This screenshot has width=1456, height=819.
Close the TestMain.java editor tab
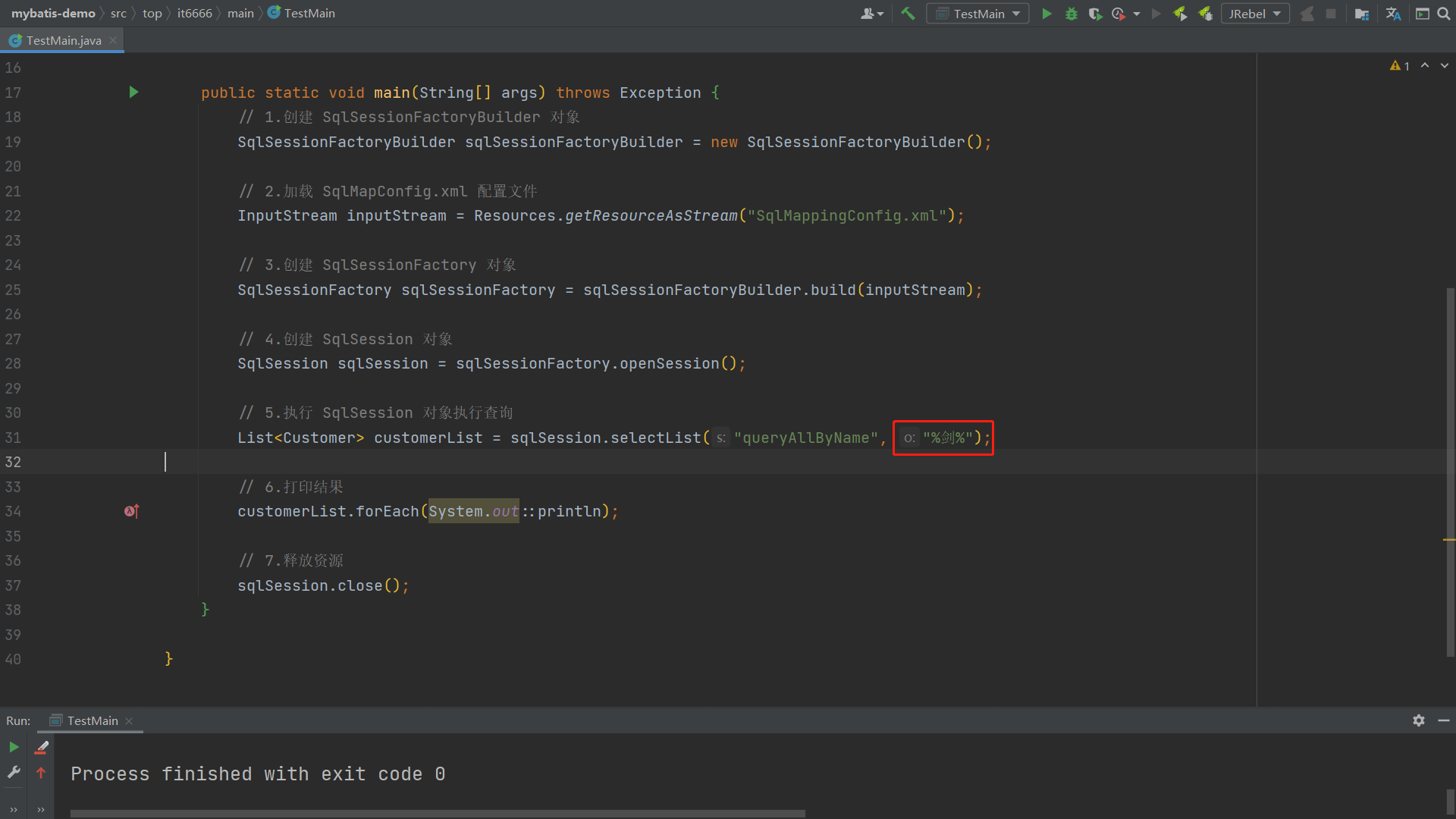[113, 40]
